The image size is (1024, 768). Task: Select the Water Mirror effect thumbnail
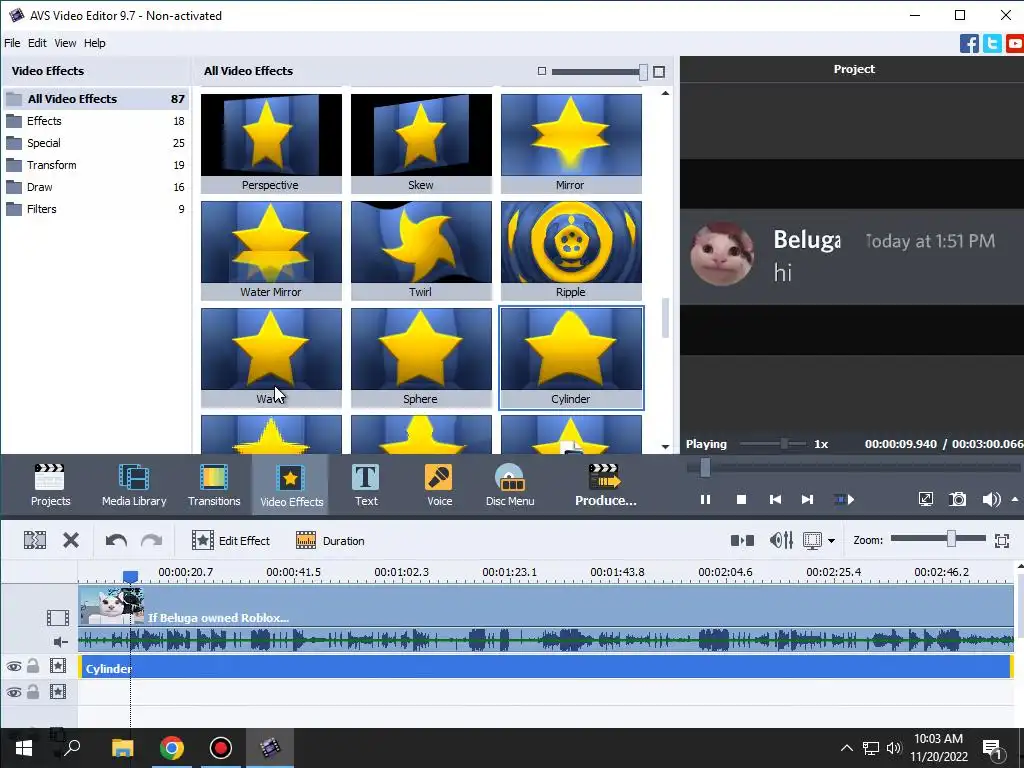tap(271, 250)
